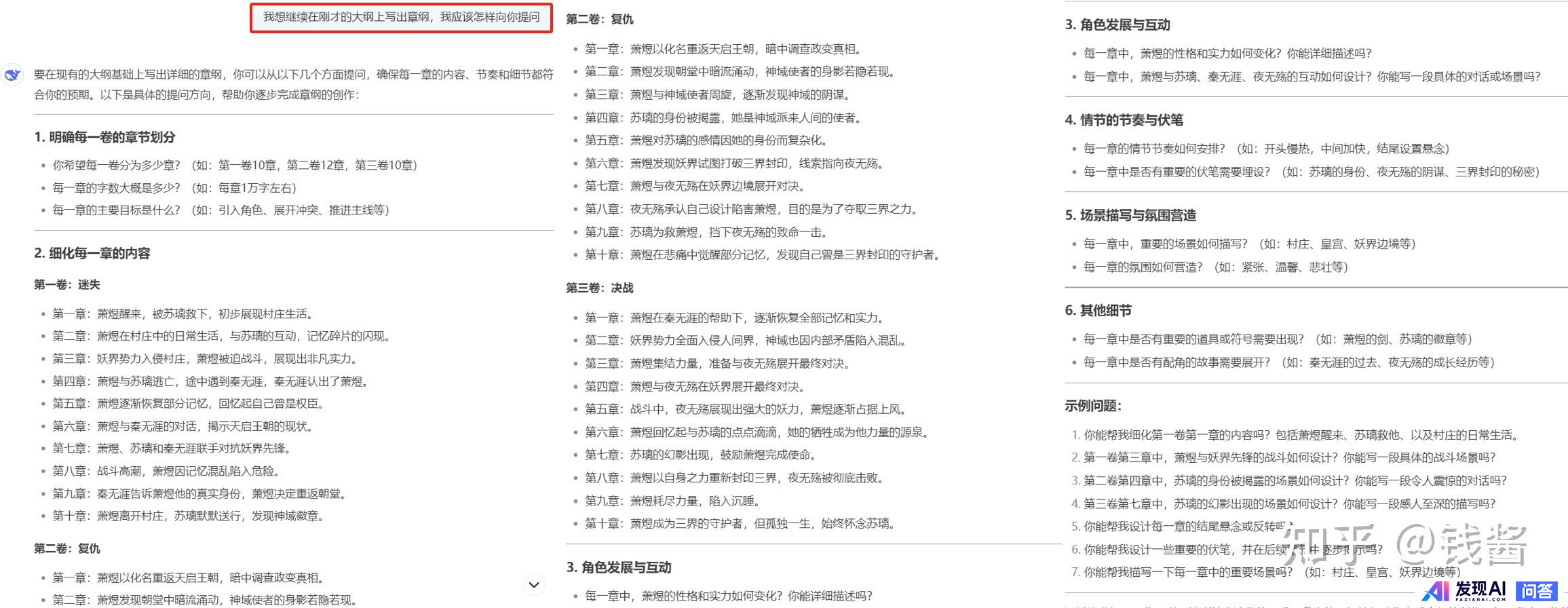
Task: Click heading "1. 明确每一卷的章节划分"
Action: tap(104, 137)
